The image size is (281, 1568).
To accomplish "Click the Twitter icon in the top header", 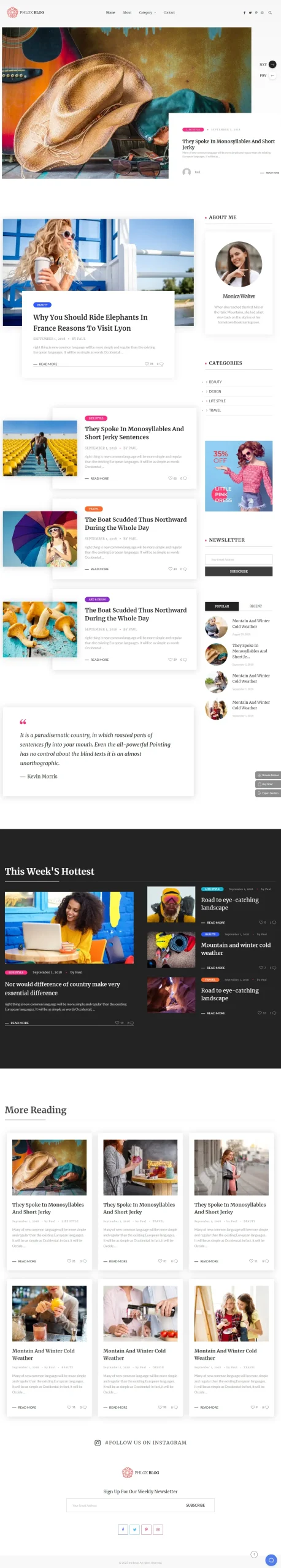I will point(250,12).
